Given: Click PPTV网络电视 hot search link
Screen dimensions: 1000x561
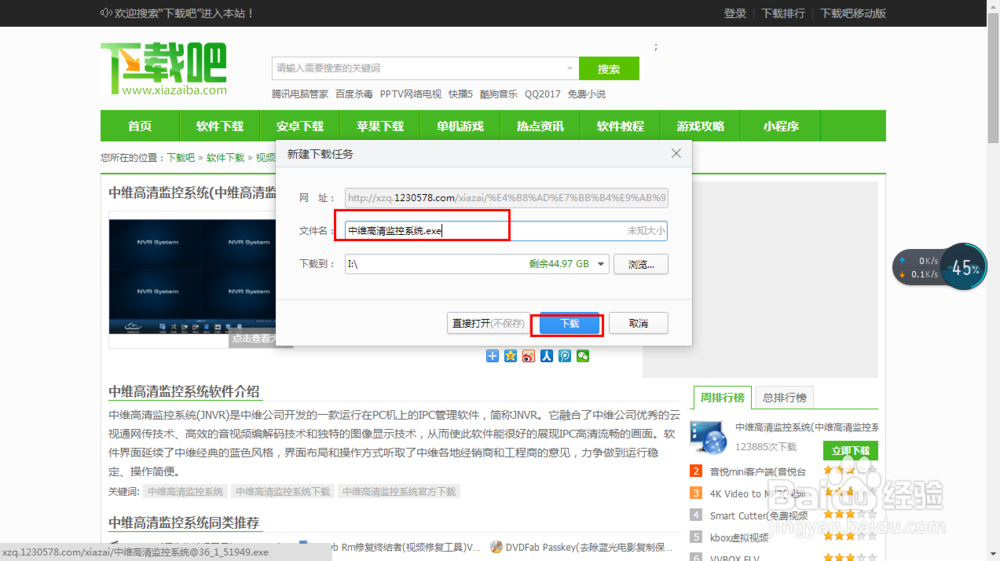Looking at the screenshot, I should 411,94.
